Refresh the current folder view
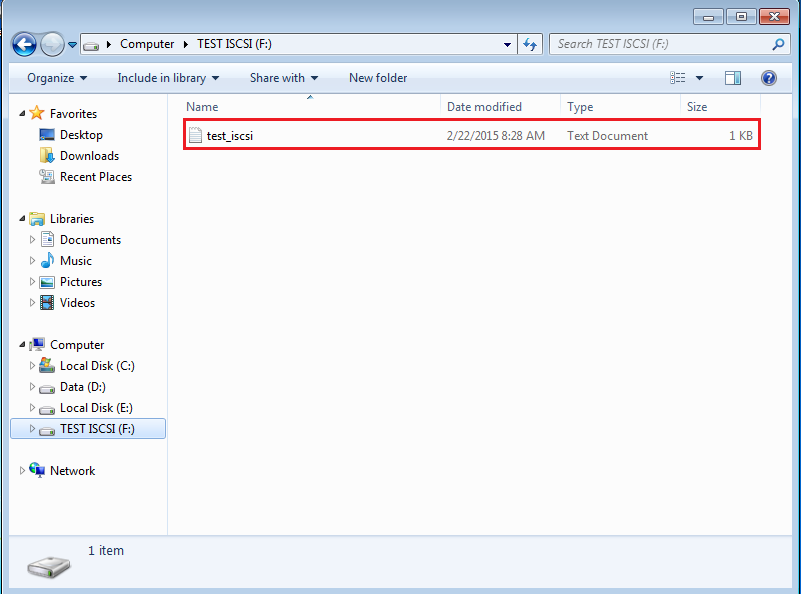The image size is (801, 594). [530, 44]
